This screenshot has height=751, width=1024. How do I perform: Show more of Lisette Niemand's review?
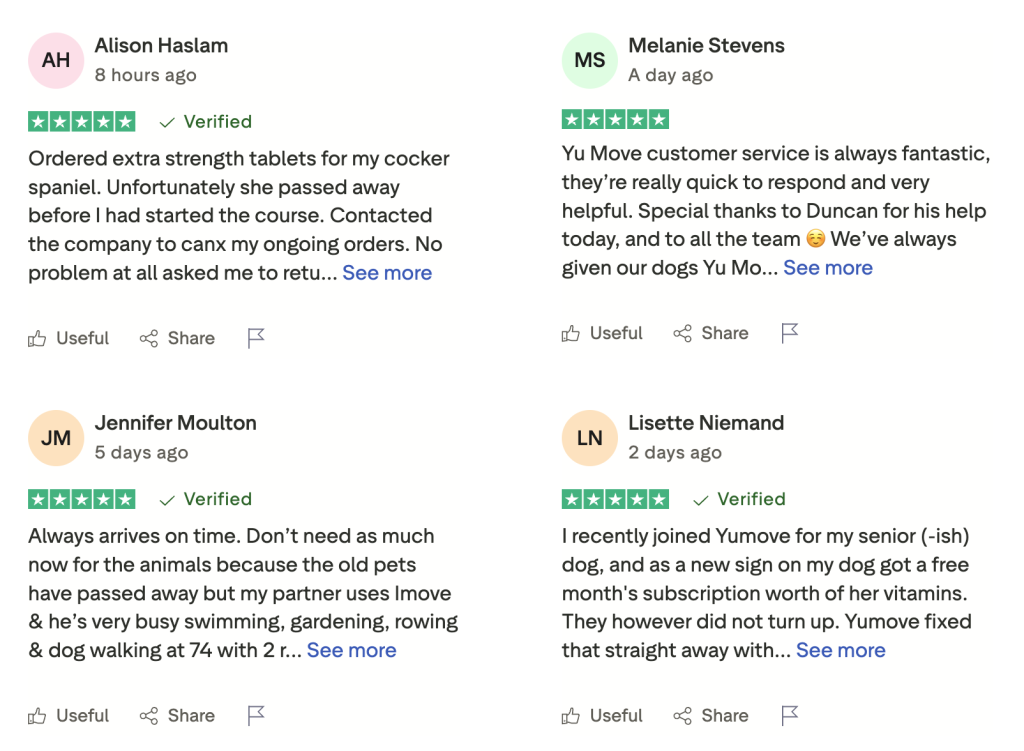click(841, 650)
